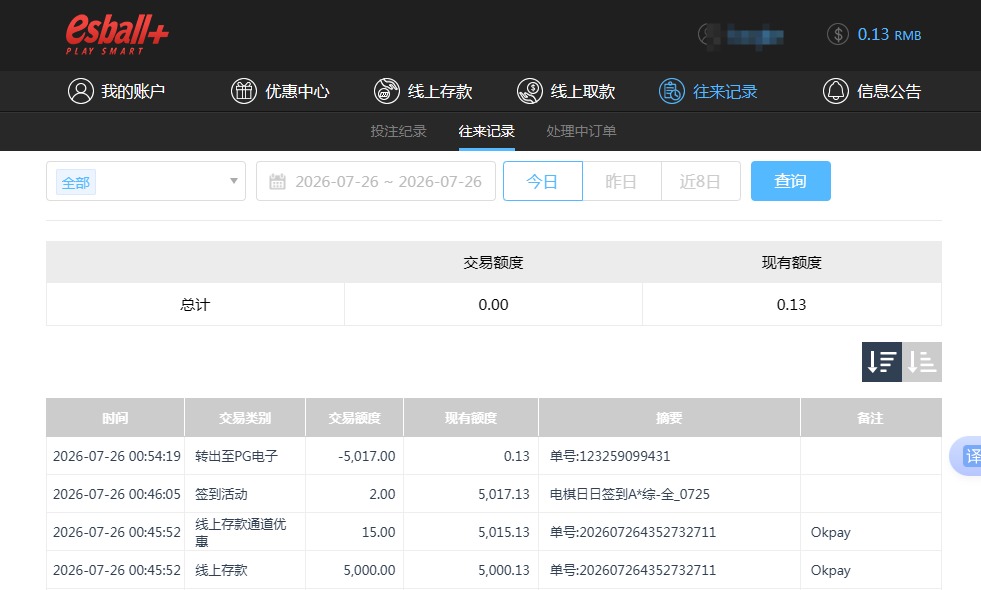Click the blurred user avatar icon
The width and height of the screenshot is (981, 590).
click(709, 34)
